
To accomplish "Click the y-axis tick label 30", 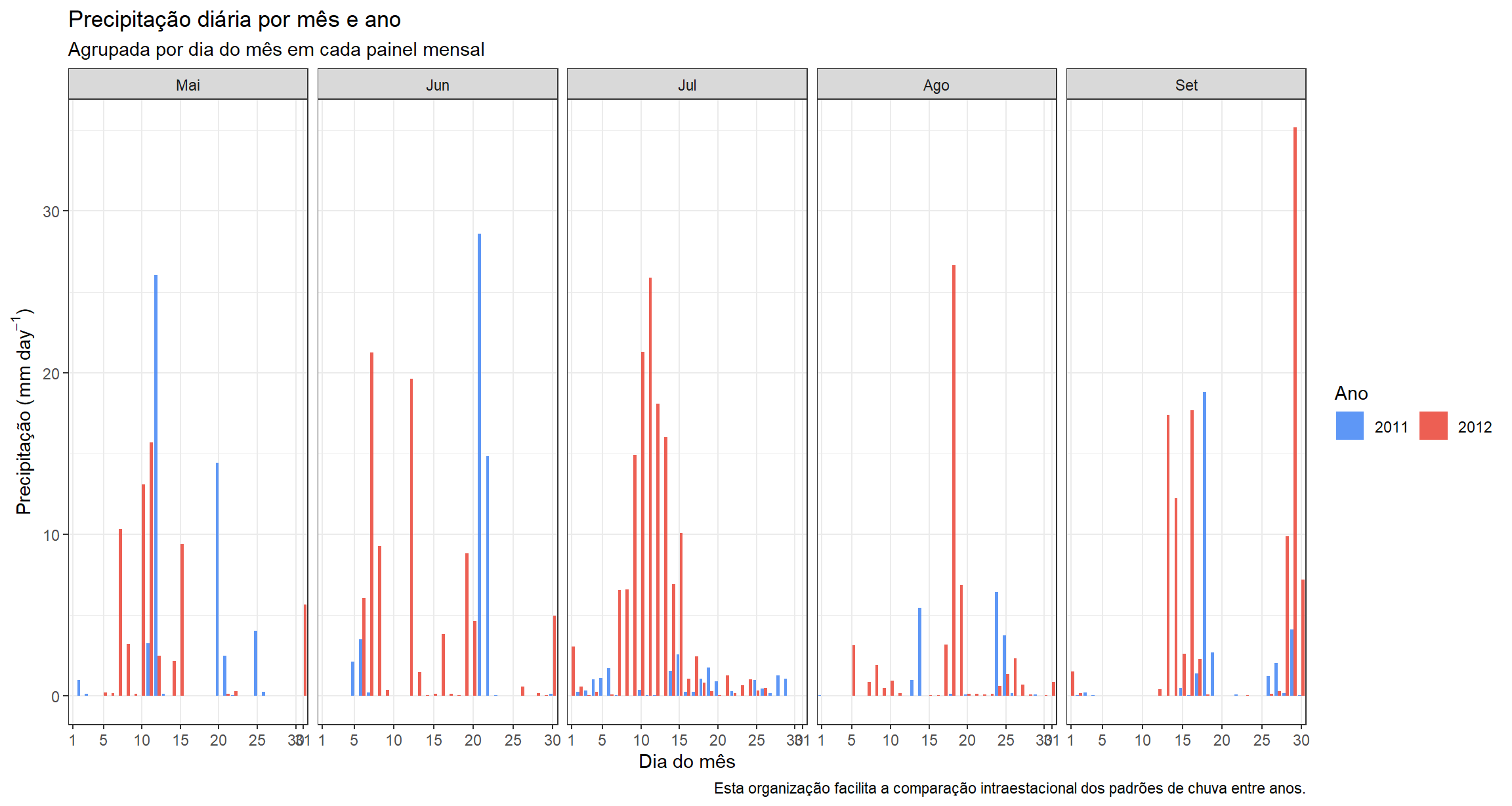I will 51,211.
